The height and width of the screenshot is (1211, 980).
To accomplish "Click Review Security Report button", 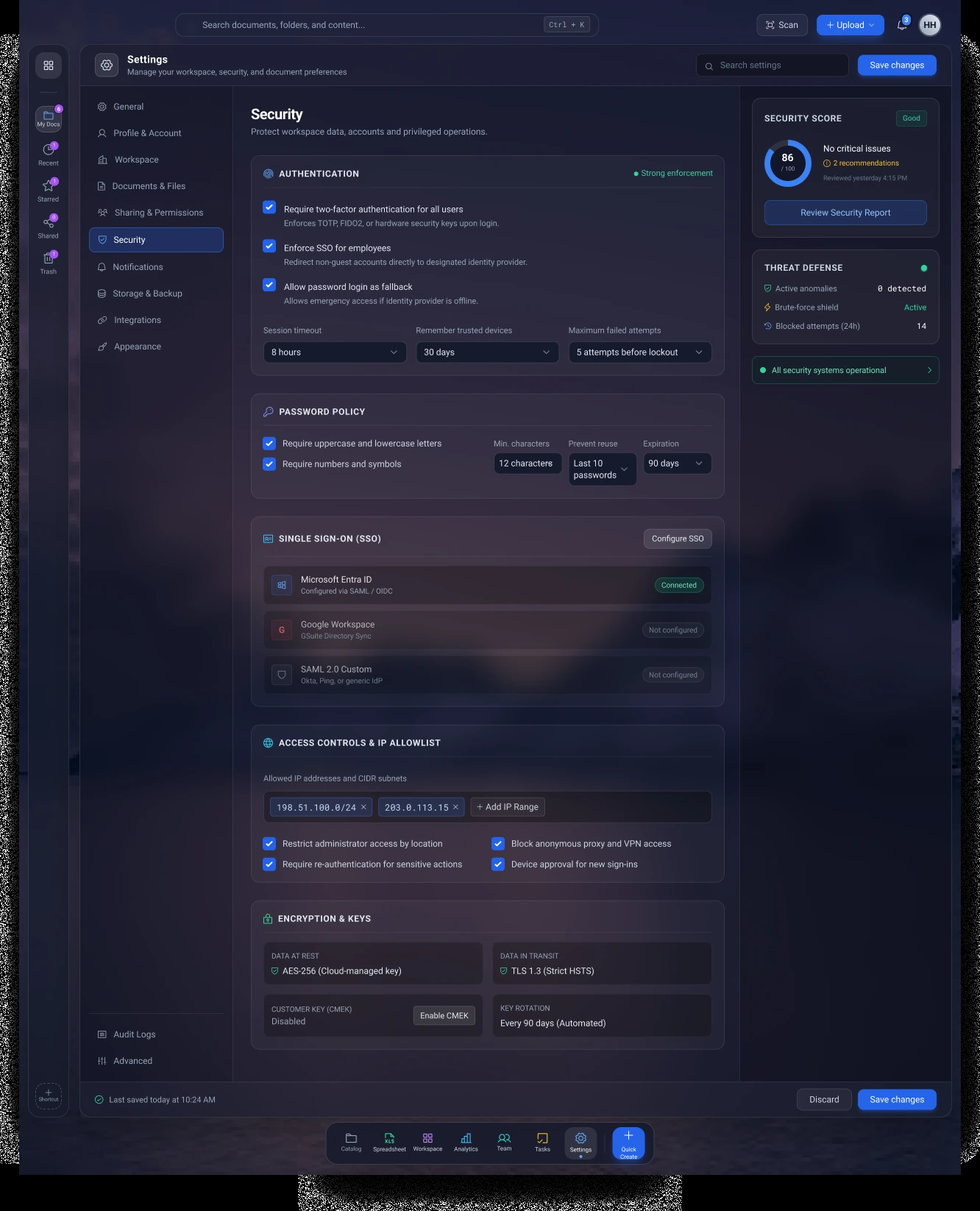I will 845,213.
